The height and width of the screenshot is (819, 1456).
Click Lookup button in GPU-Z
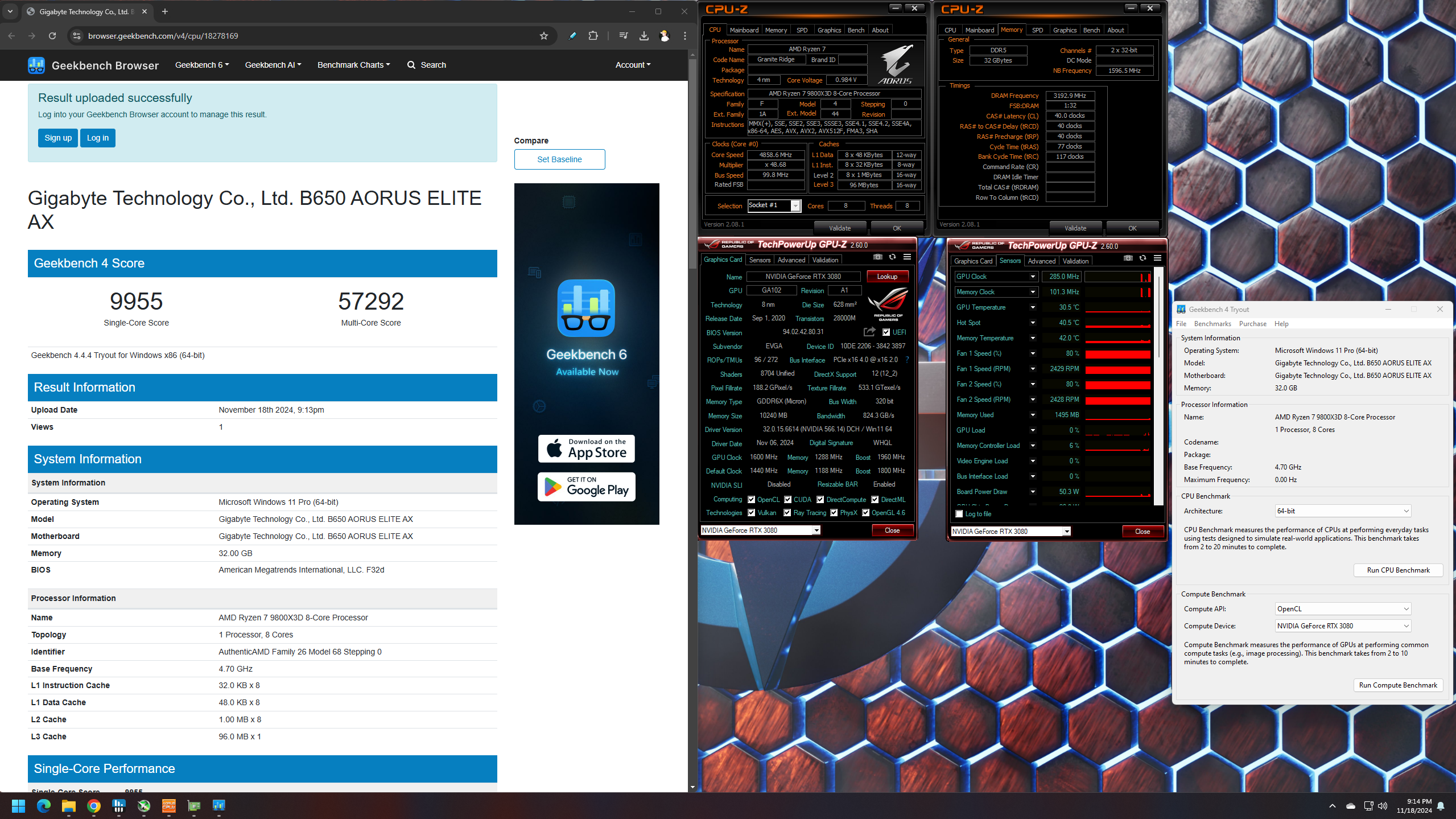point(887,277)
